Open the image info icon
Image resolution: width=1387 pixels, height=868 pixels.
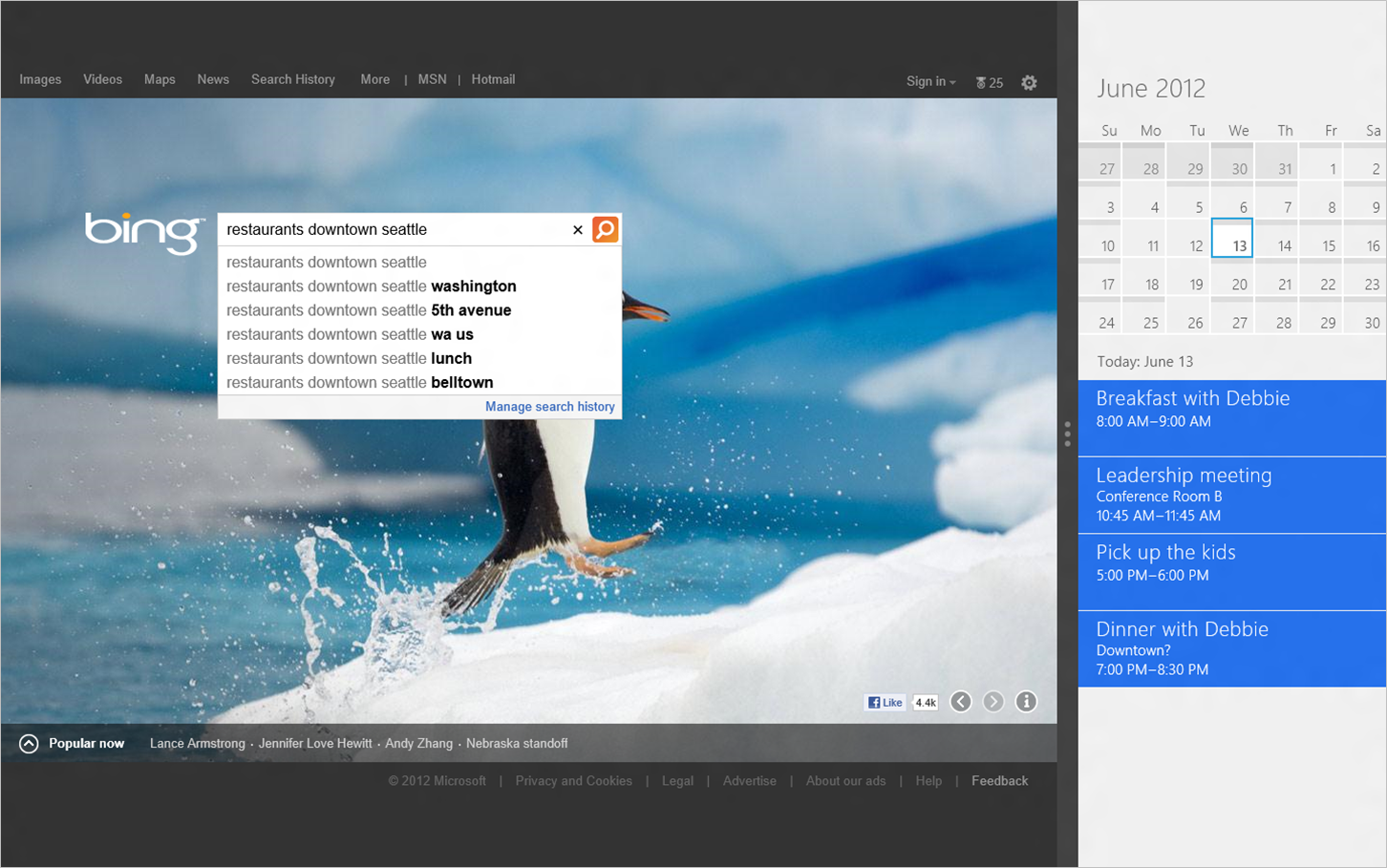[x=1026, y=702]
